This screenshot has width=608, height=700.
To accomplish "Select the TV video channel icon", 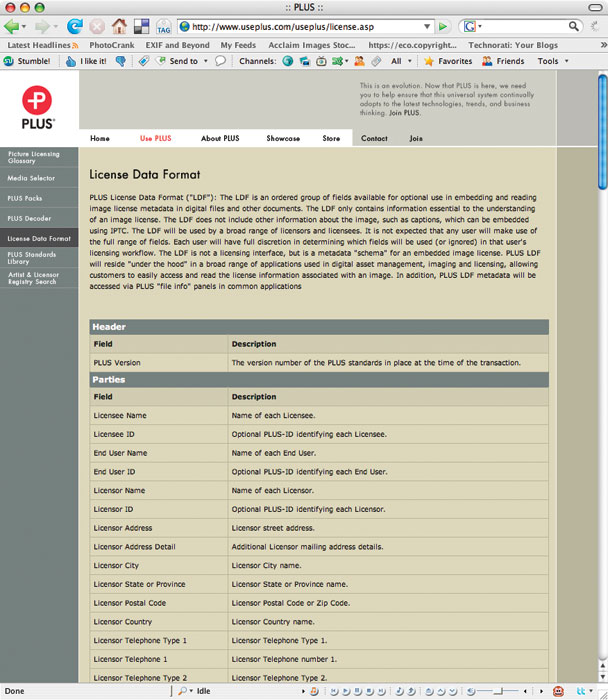I will 321,61.
